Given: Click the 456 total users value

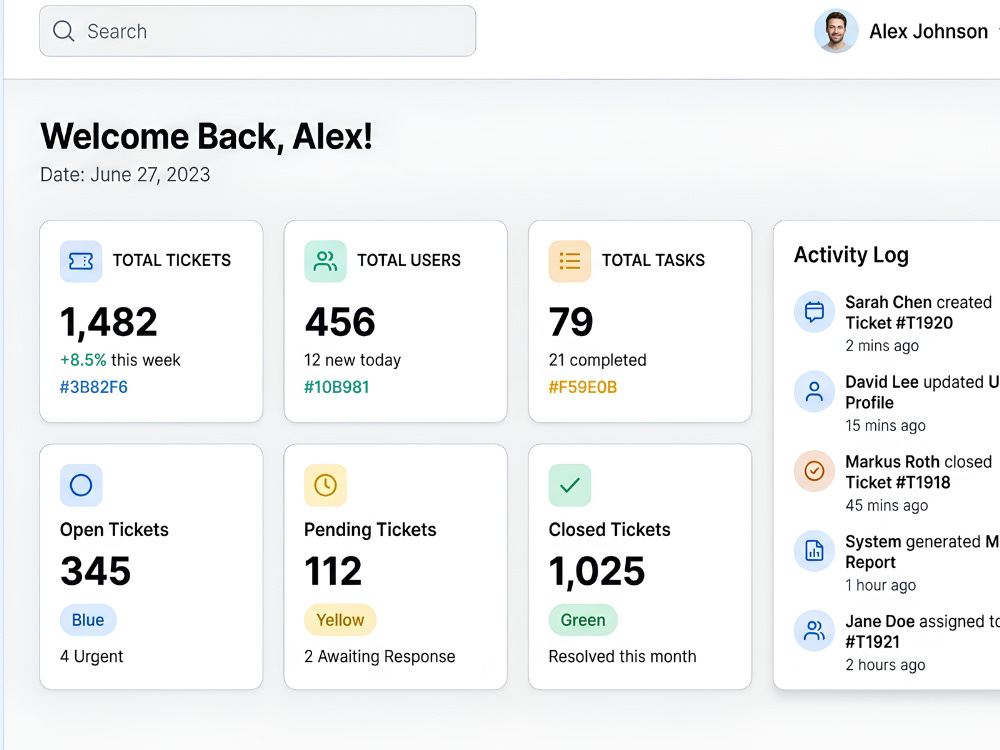Looking at the screenshot, I should point(340,322).
